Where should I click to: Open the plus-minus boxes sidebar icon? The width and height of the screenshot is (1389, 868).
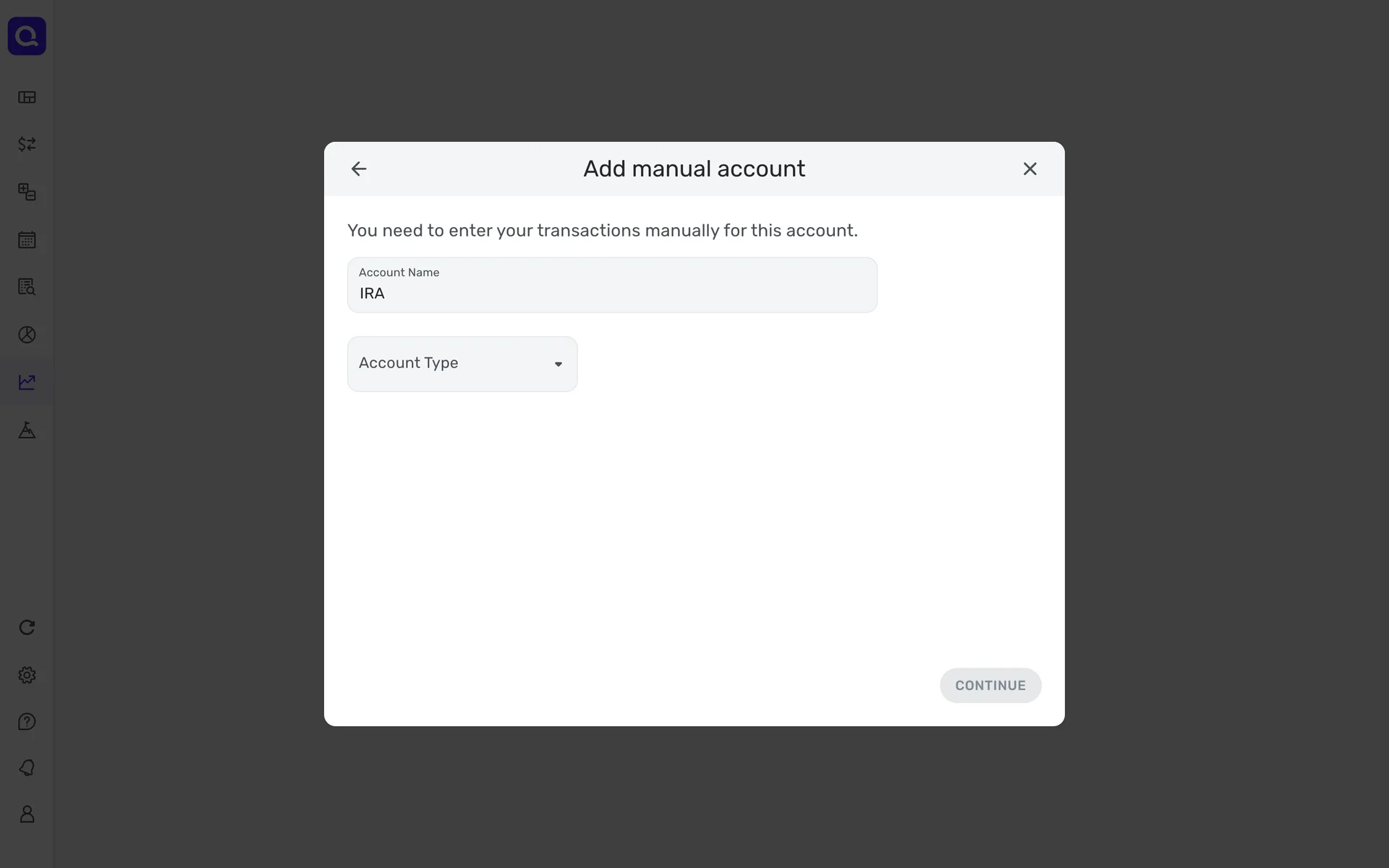(27, 192)
